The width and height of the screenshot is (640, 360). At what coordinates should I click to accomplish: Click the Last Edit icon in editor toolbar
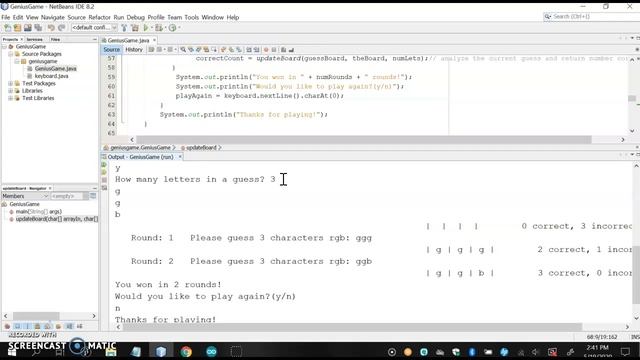pyautogui.click(x=151, y=50)
